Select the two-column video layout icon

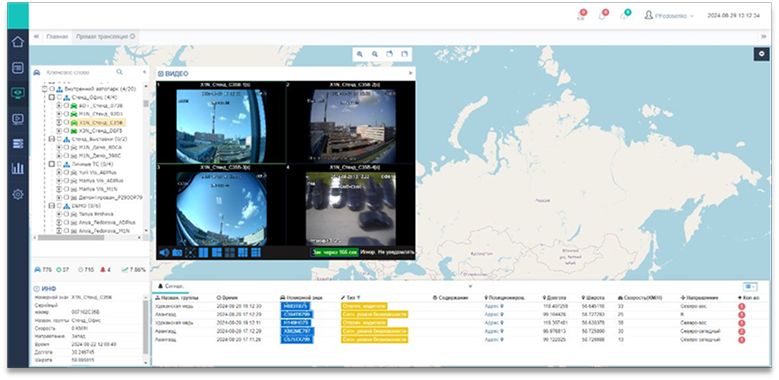(203, 252)
